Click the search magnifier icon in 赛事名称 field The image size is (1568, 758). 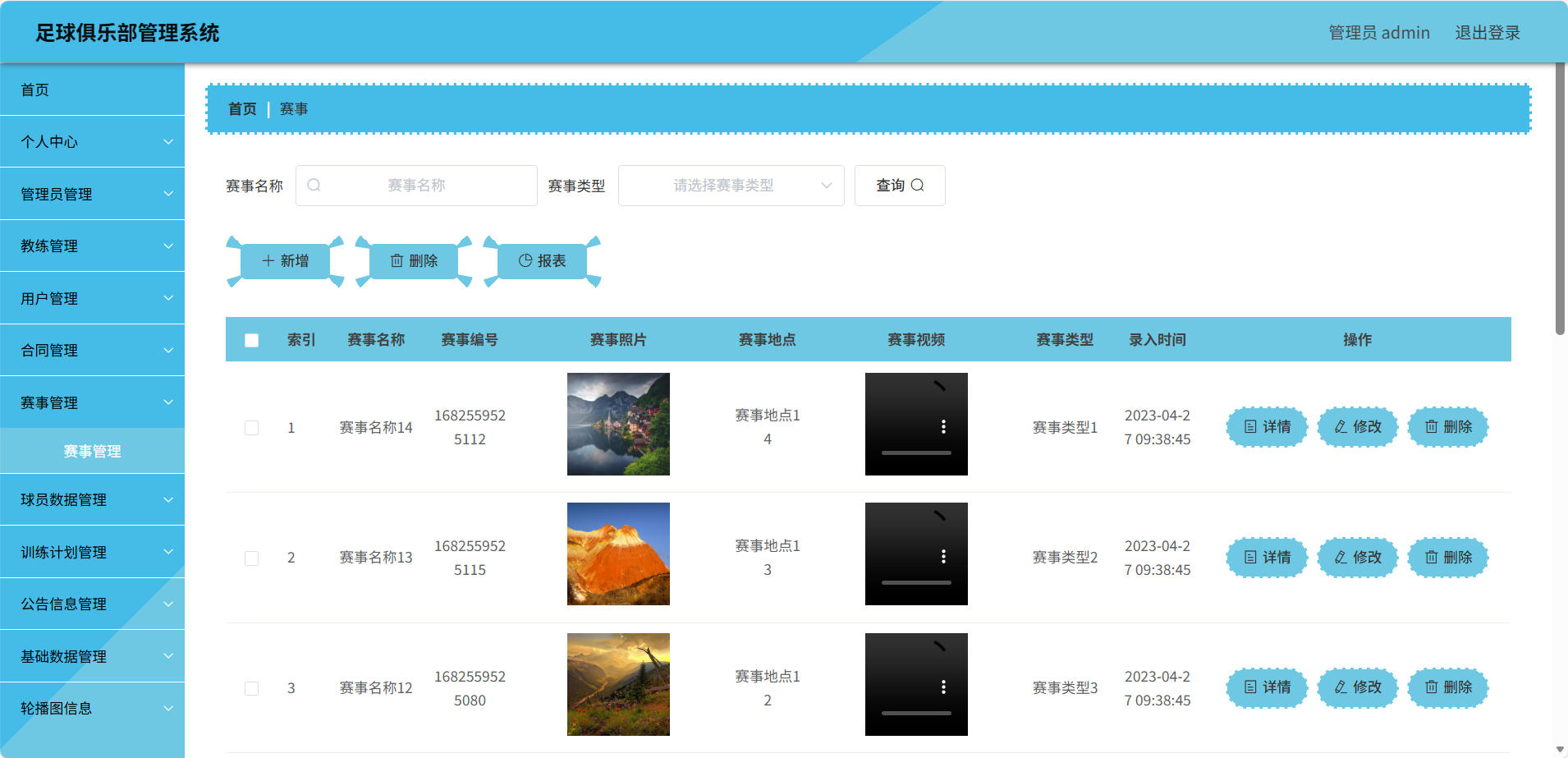click(314, 186)
